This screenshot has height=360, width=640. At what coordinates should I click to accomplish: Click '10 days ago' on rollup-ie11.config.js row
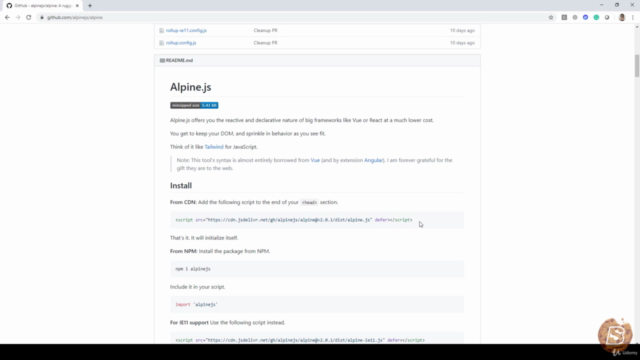click(x=462, y=31)
